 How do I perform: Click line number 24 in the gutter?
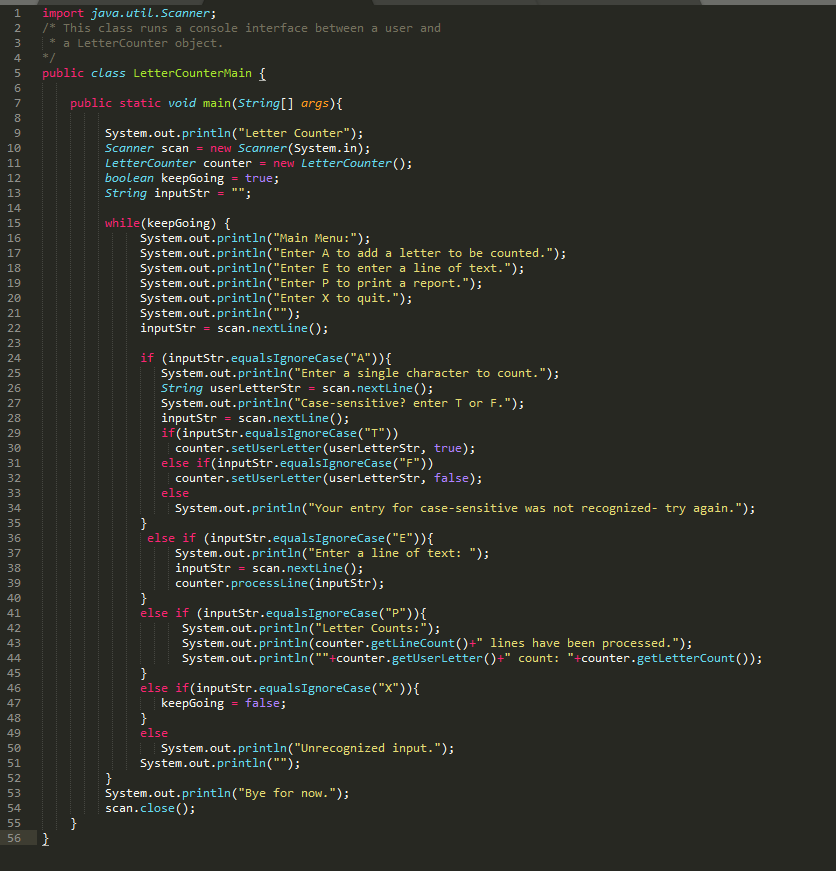[x=14, y=358]
